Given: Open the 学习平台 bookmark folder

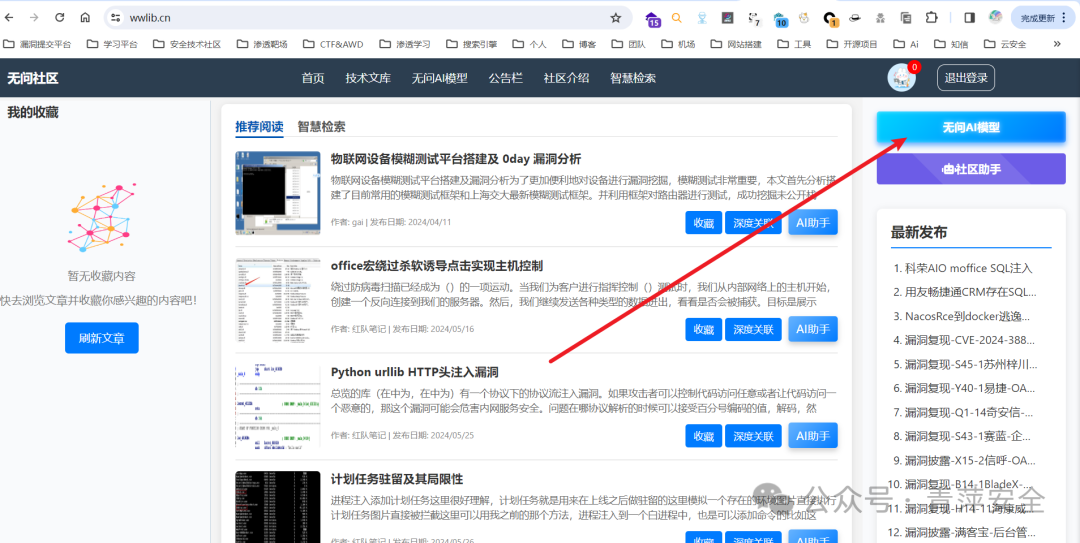Looking at the screenshot, I should click(112, 44).
